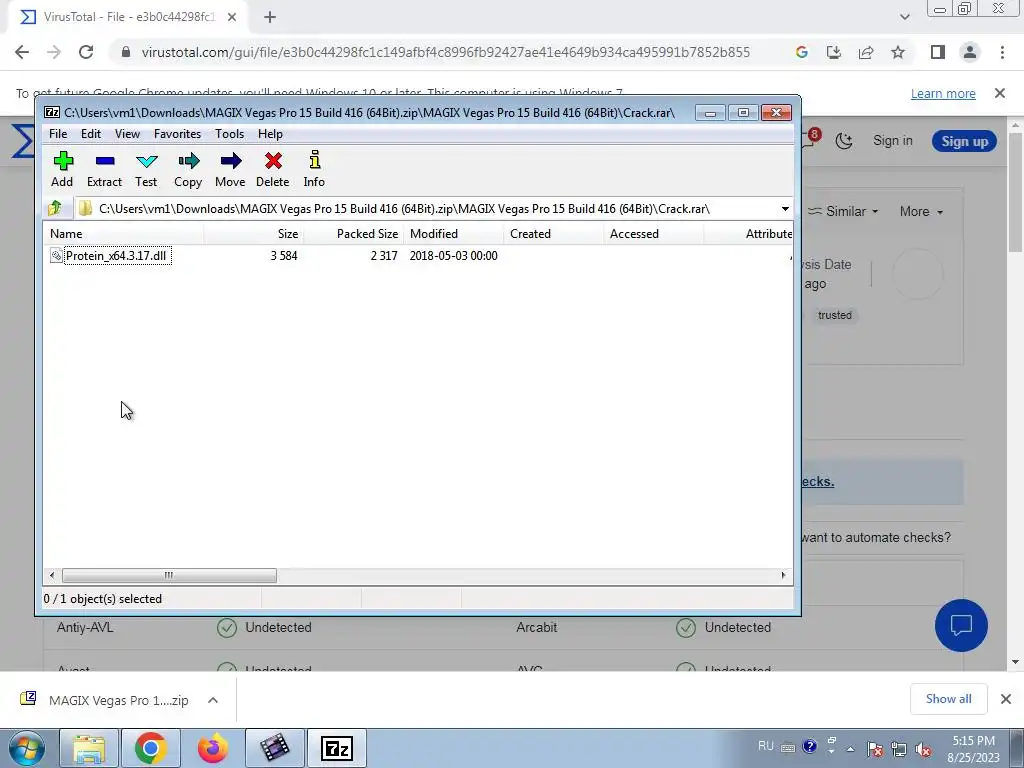Select the Move toolbar icon

coord(231,168)
